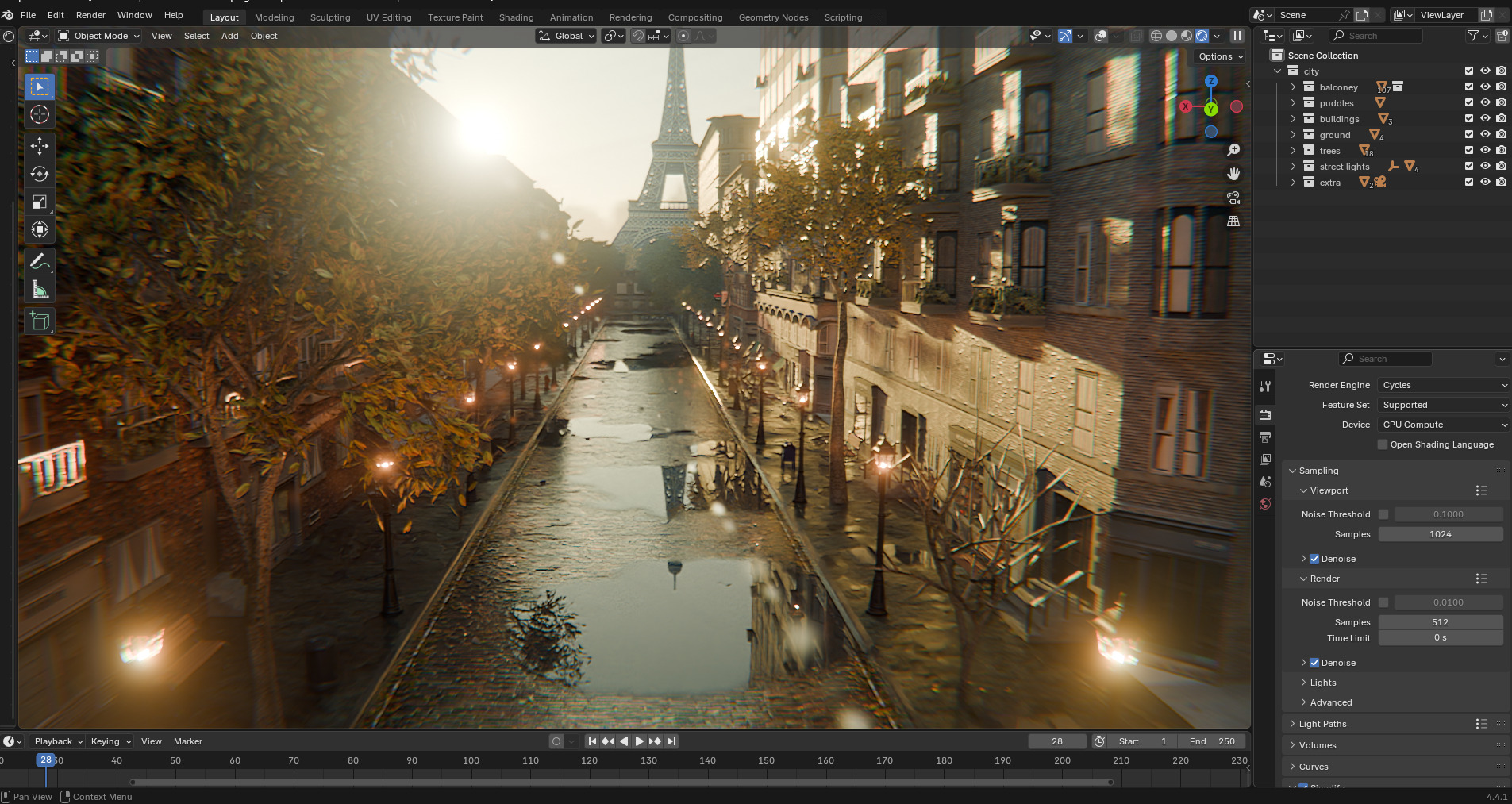This screenshot has width=1512, height=804.
Task: Disable Render Denoise checkbox
Action: [x=1314, y=663]
